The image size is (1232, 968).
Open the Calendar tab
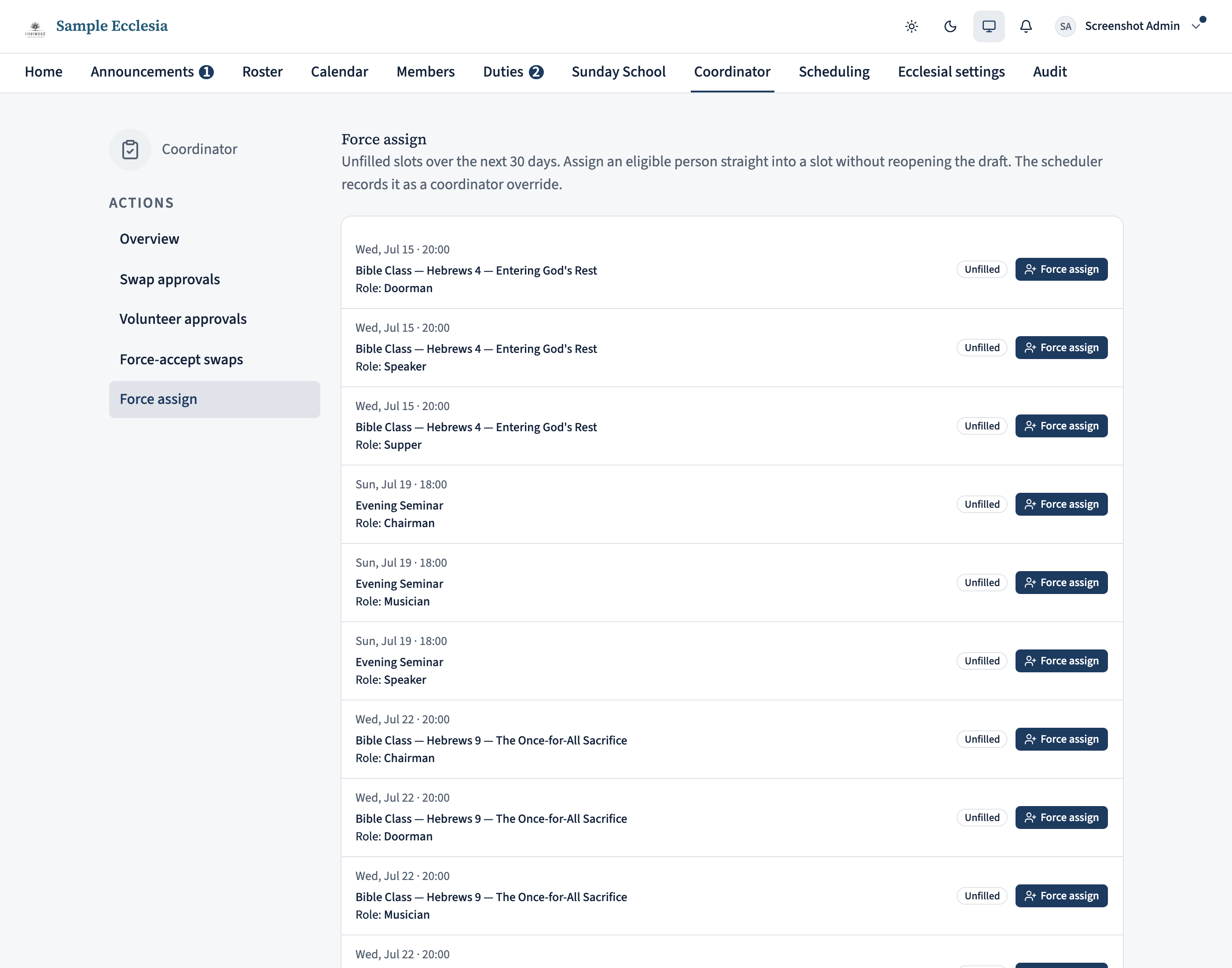[x=339, y=72]
